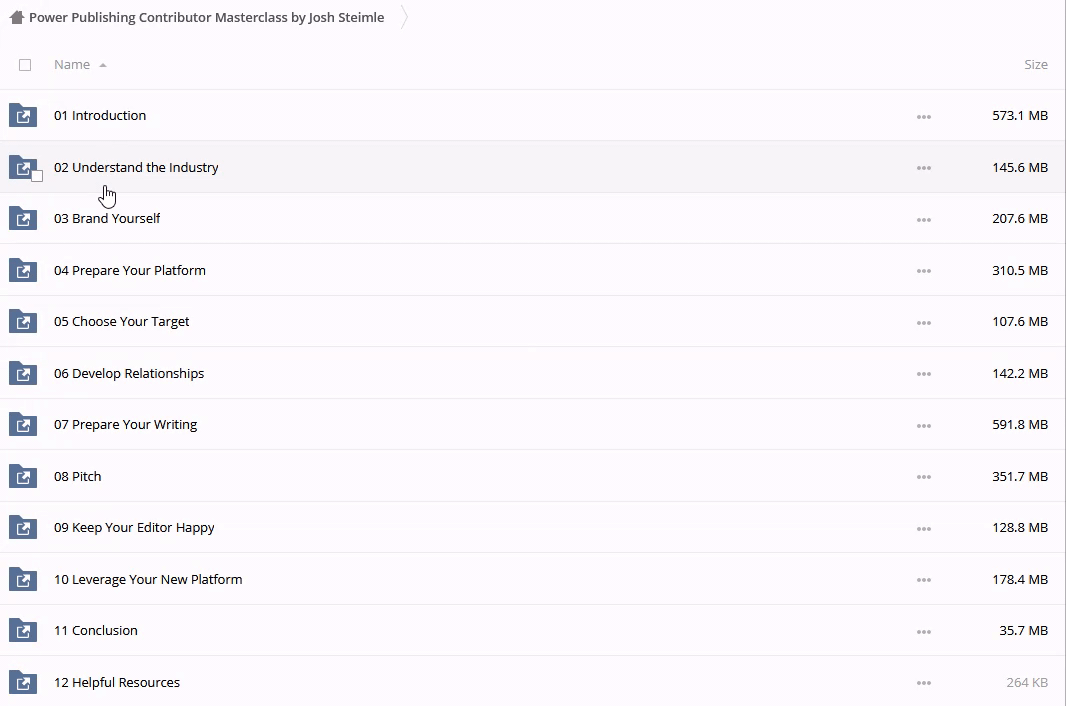Click the 05 Choose Your Target folder icon
The height and width of the screenshot is (706, 1066).
[22, 321]
